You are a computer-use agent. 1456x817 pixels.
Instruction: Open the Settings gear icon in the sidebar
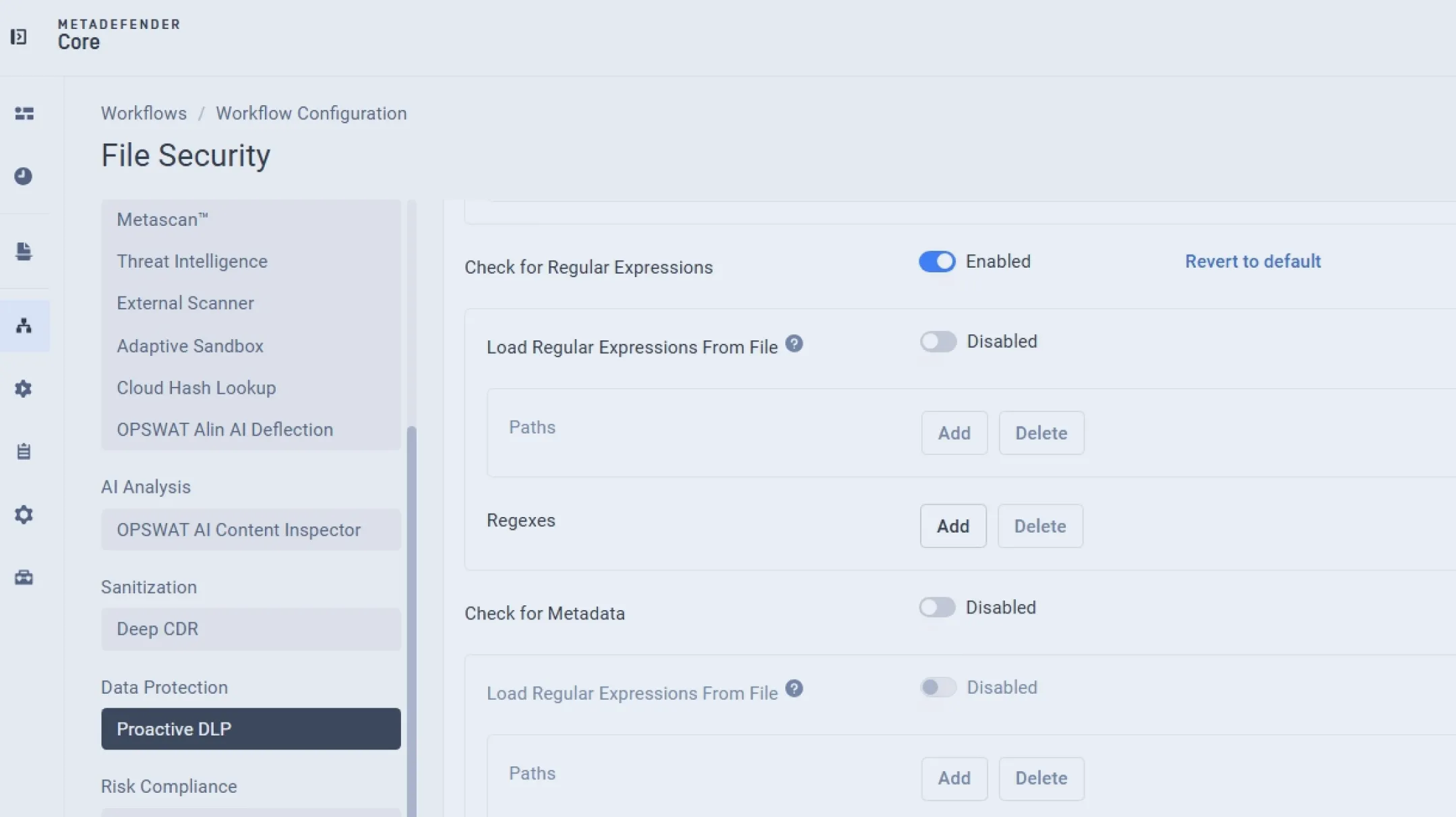point(24,514)
